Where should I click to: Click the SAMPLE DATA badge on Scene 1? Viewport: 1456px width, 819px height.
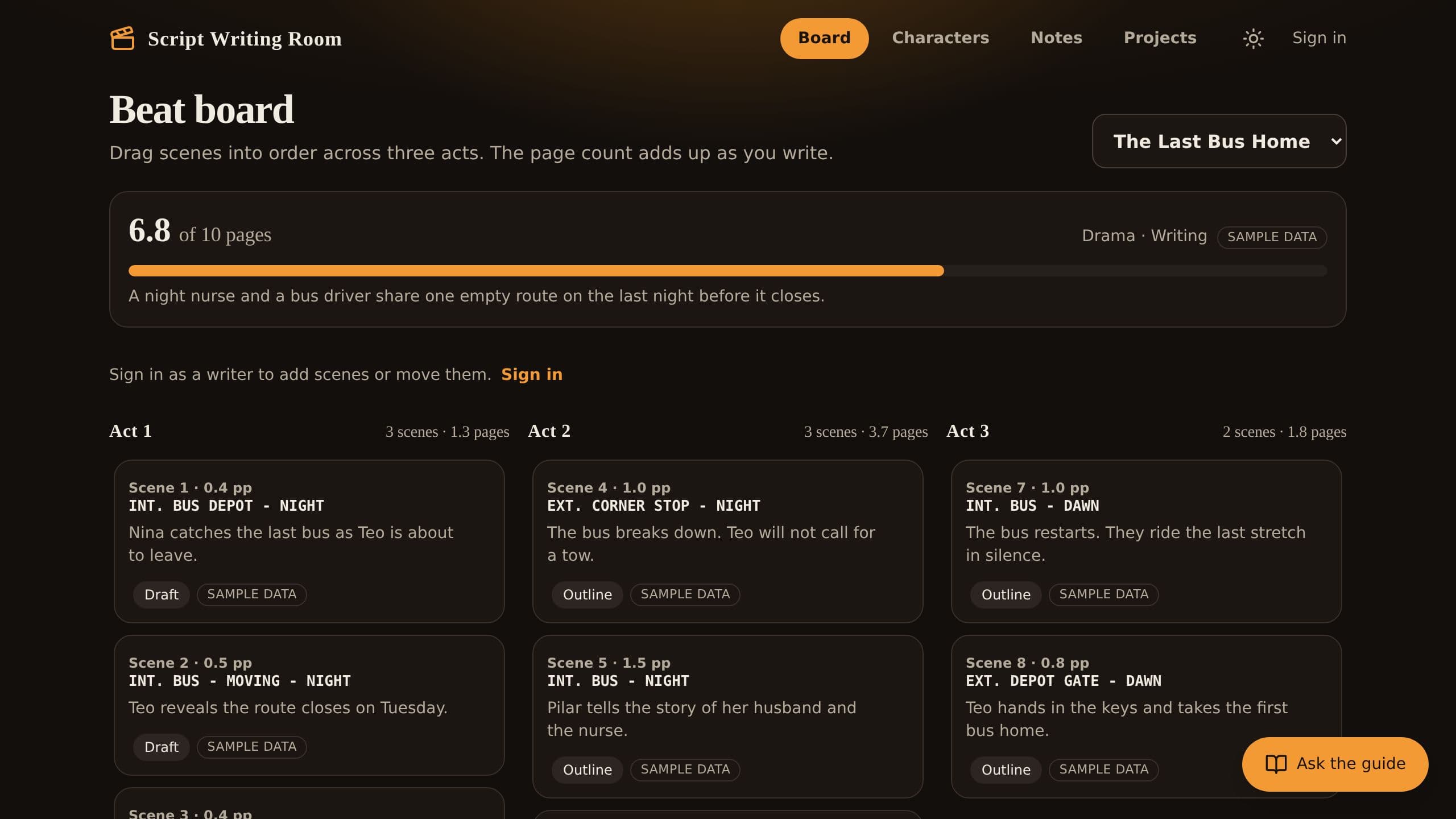tap(251, 594)
